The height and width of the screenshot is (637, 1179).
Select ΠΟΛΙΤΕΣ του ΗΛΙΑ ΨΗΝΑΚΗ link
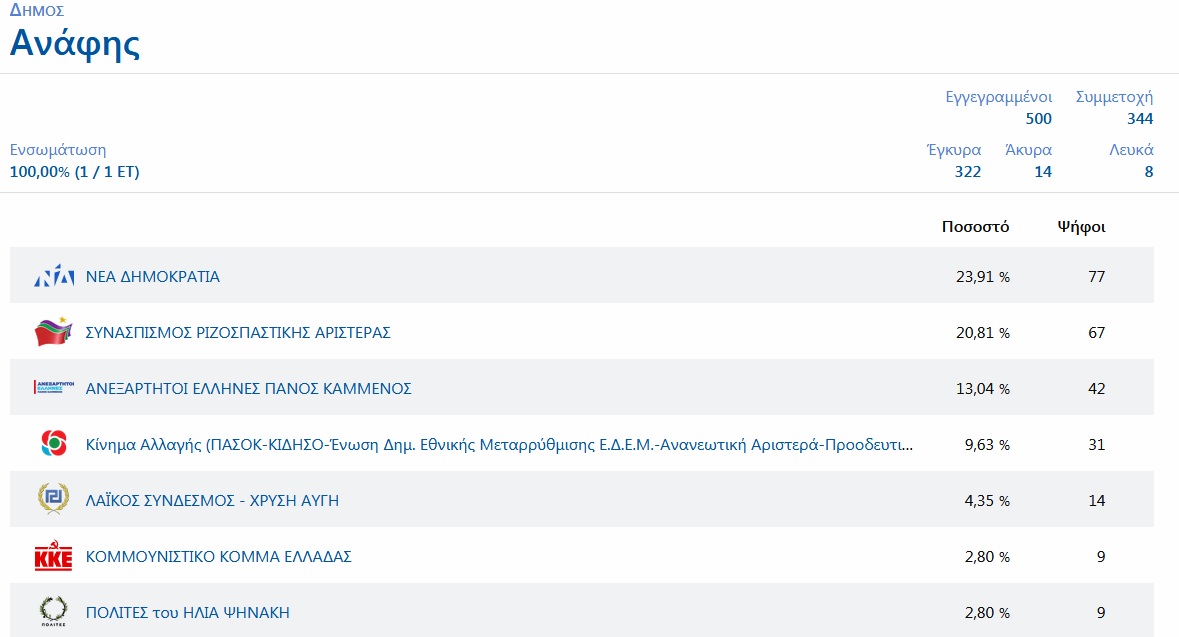(x=188, y=613)
